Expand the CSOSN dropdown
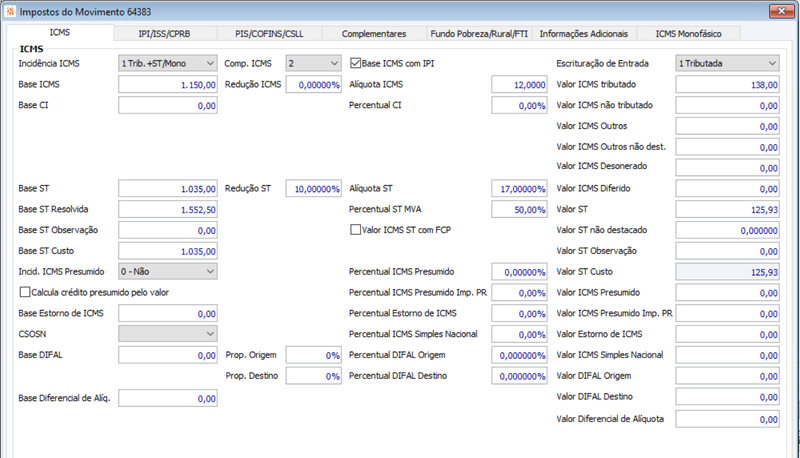The width and height of the screenshot is (800, 458). click(168, 334)
